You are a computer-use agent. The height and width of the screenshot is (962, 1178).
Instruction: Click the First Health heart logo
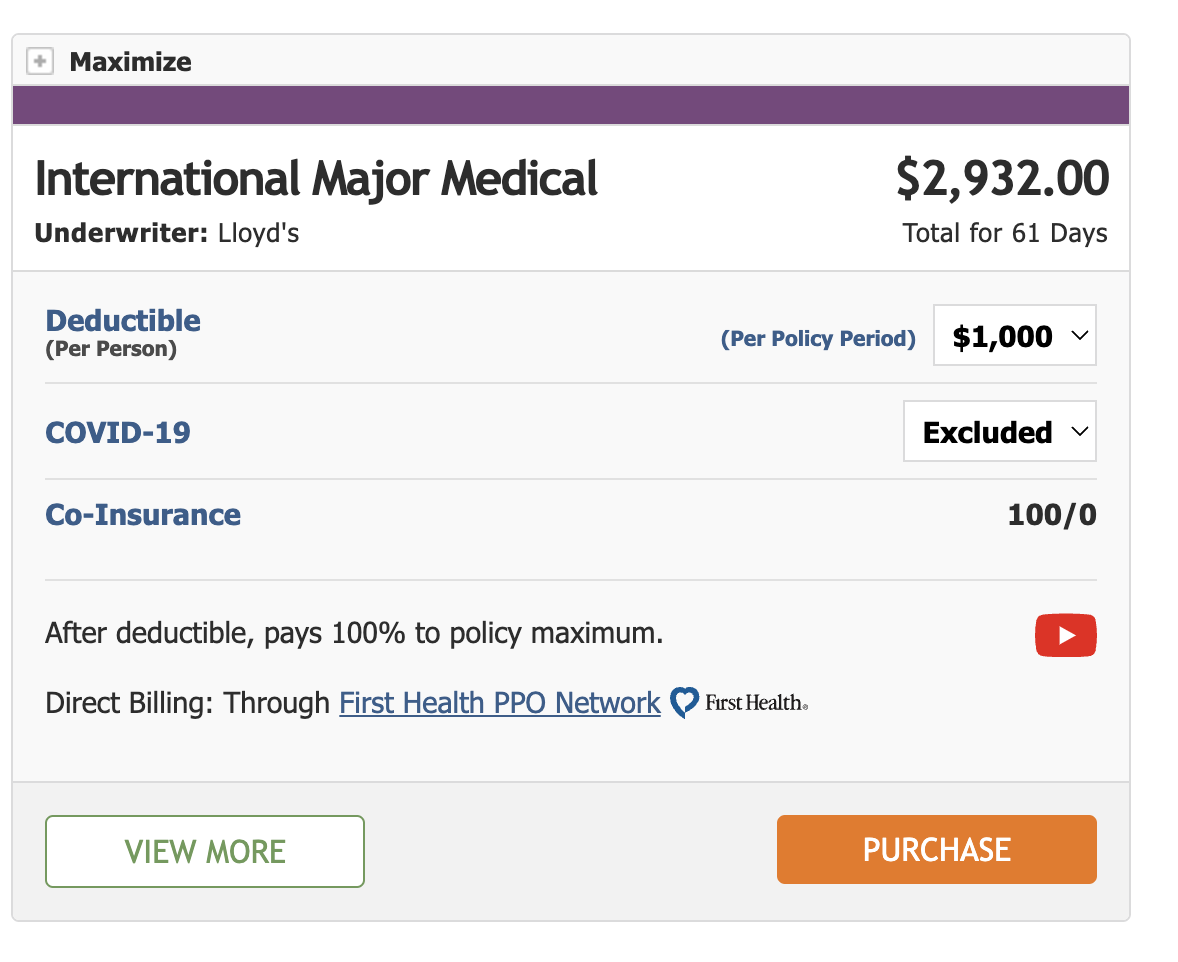tap(684, 703)
